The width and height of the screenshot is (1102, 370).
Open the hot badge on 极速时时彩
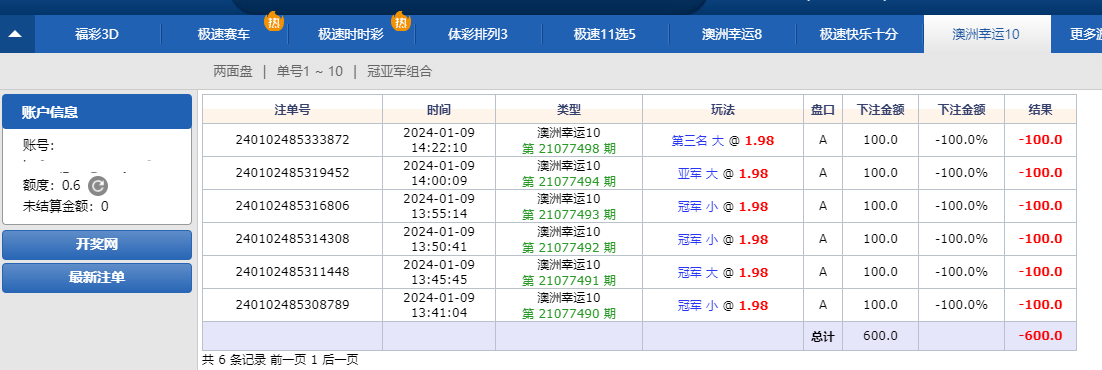(401, 22)
